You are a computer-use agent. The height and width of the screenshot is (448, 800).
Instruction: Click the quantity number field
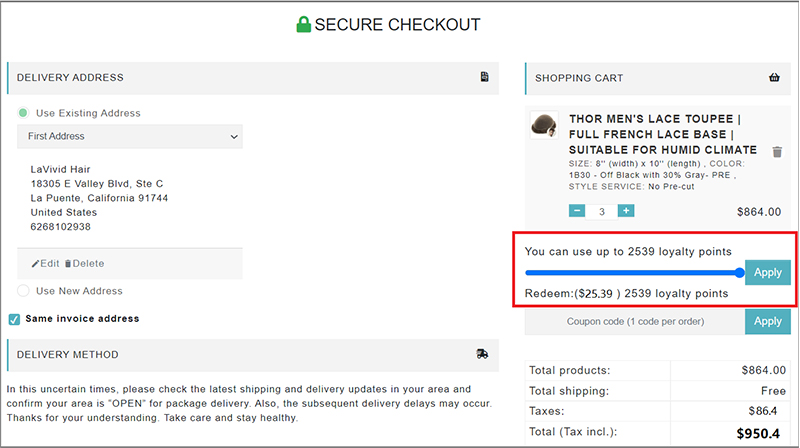click(602, 211)
